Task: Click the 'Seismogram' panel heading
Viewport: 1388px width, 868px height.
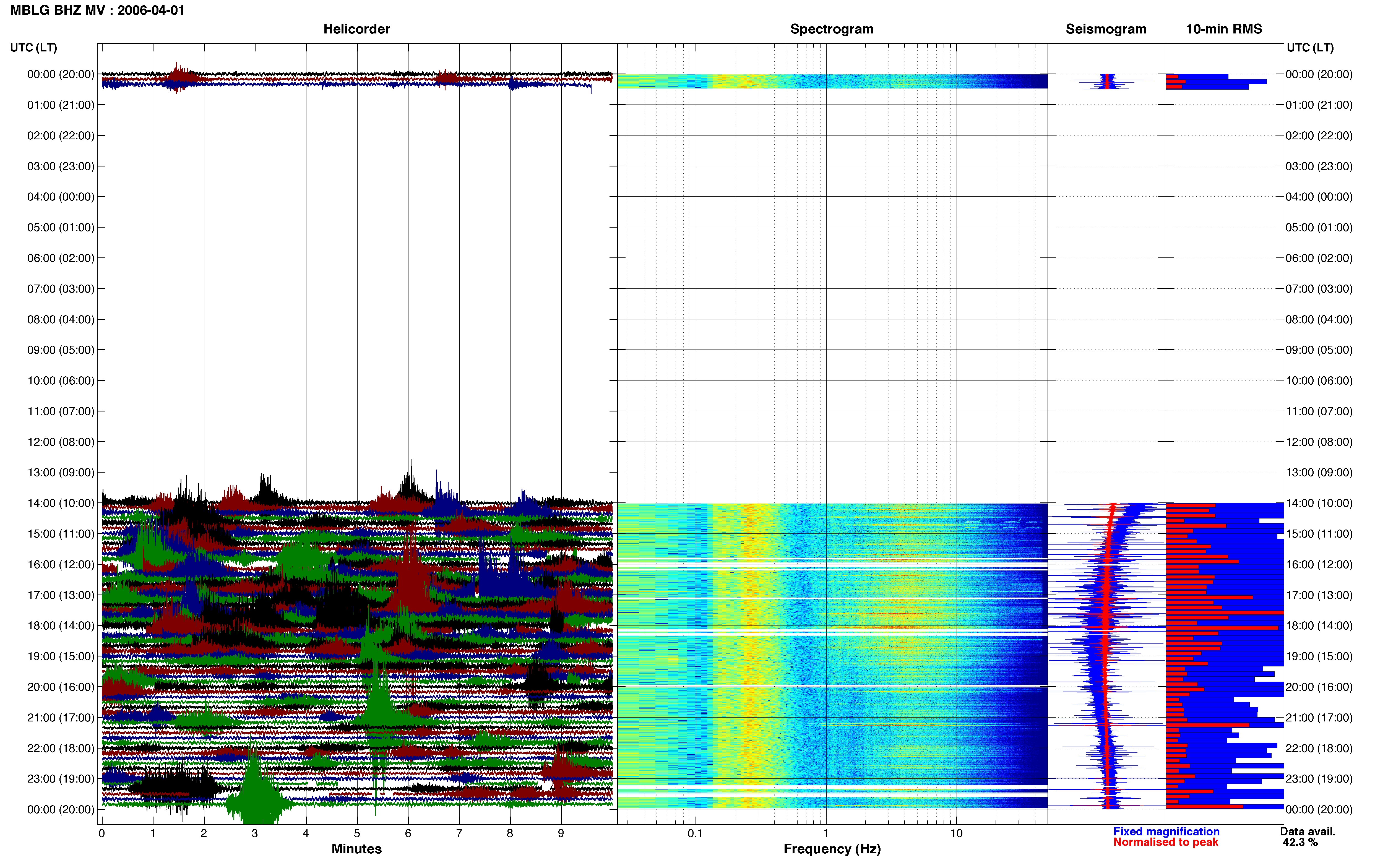Action: tap(1106, 29)
